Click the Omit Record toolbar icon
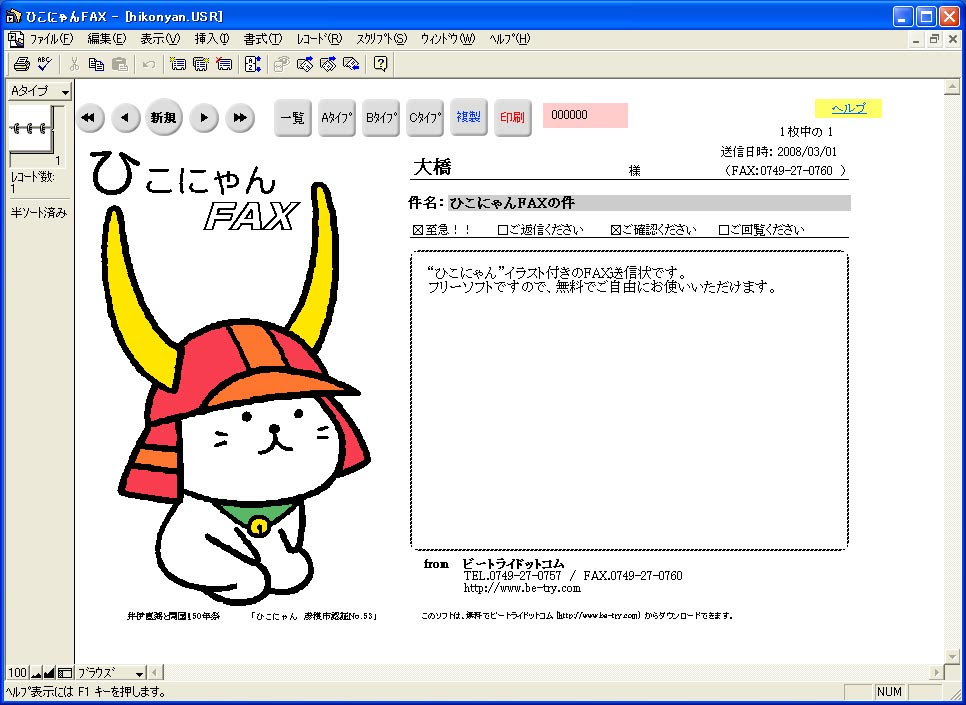Image resolution: width=966 pixels, height=705 pixels. coord(328,64)
